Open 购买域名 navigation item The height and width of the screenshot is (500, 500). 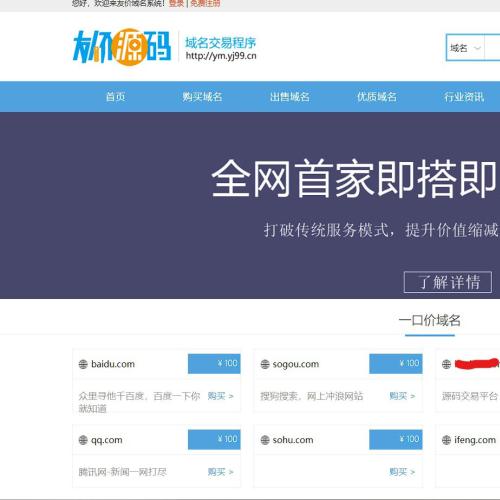pyautogui.click(x=202, y=97)
